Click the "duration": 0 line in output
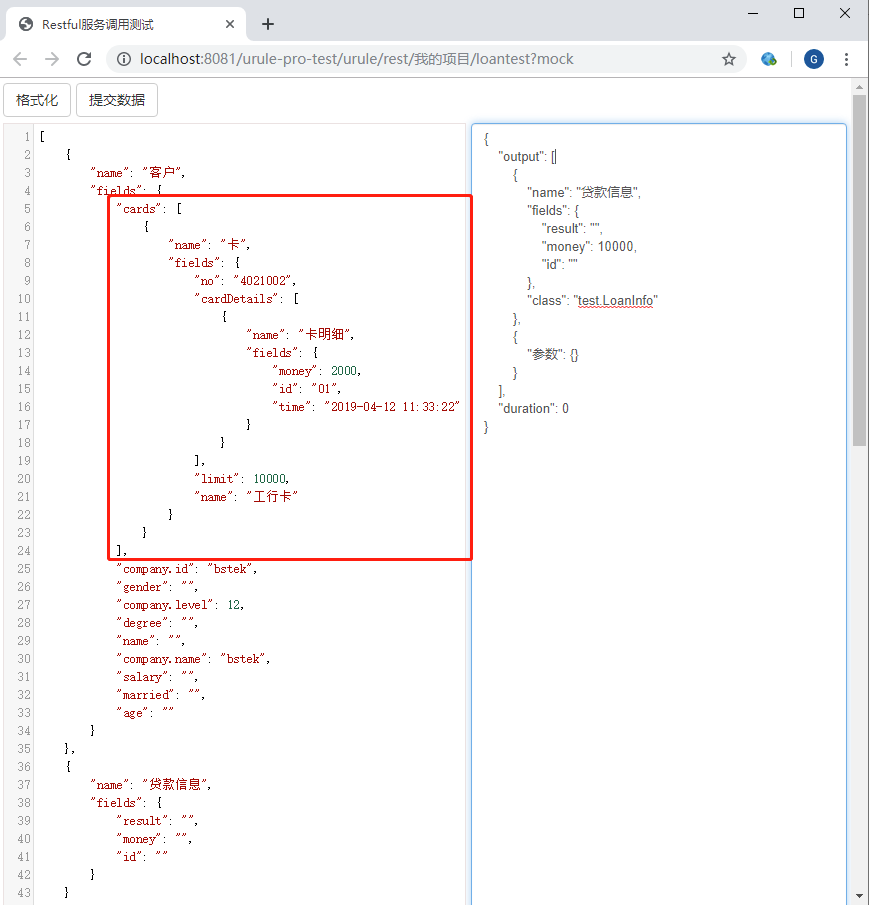 coord(533,409)
